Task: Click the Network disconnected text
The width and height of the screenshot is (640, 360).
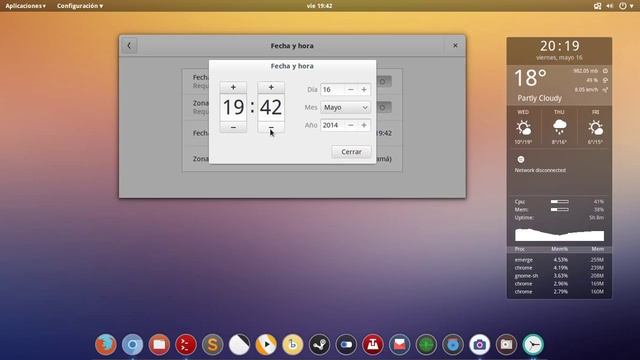Action: 540,170
